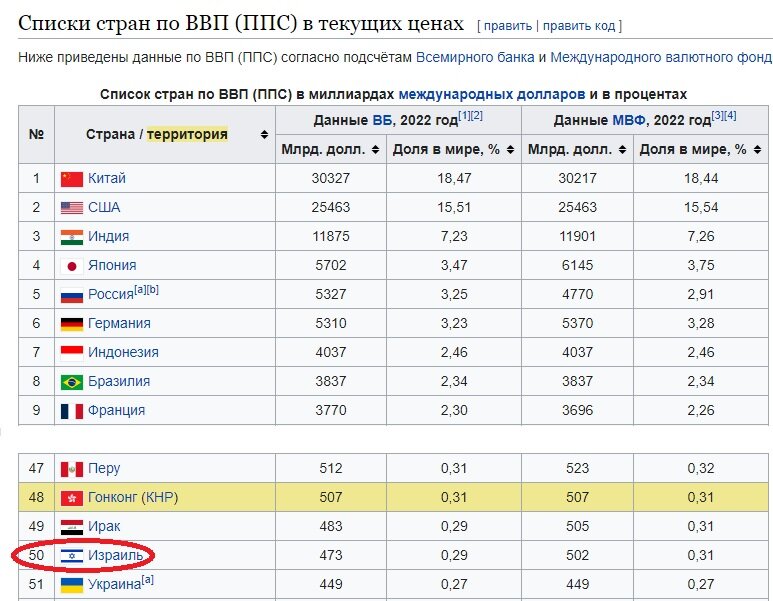Click the Indonesia flag icon
The image size is (773, 601).
pyautogui.click(x=71, y=353)
